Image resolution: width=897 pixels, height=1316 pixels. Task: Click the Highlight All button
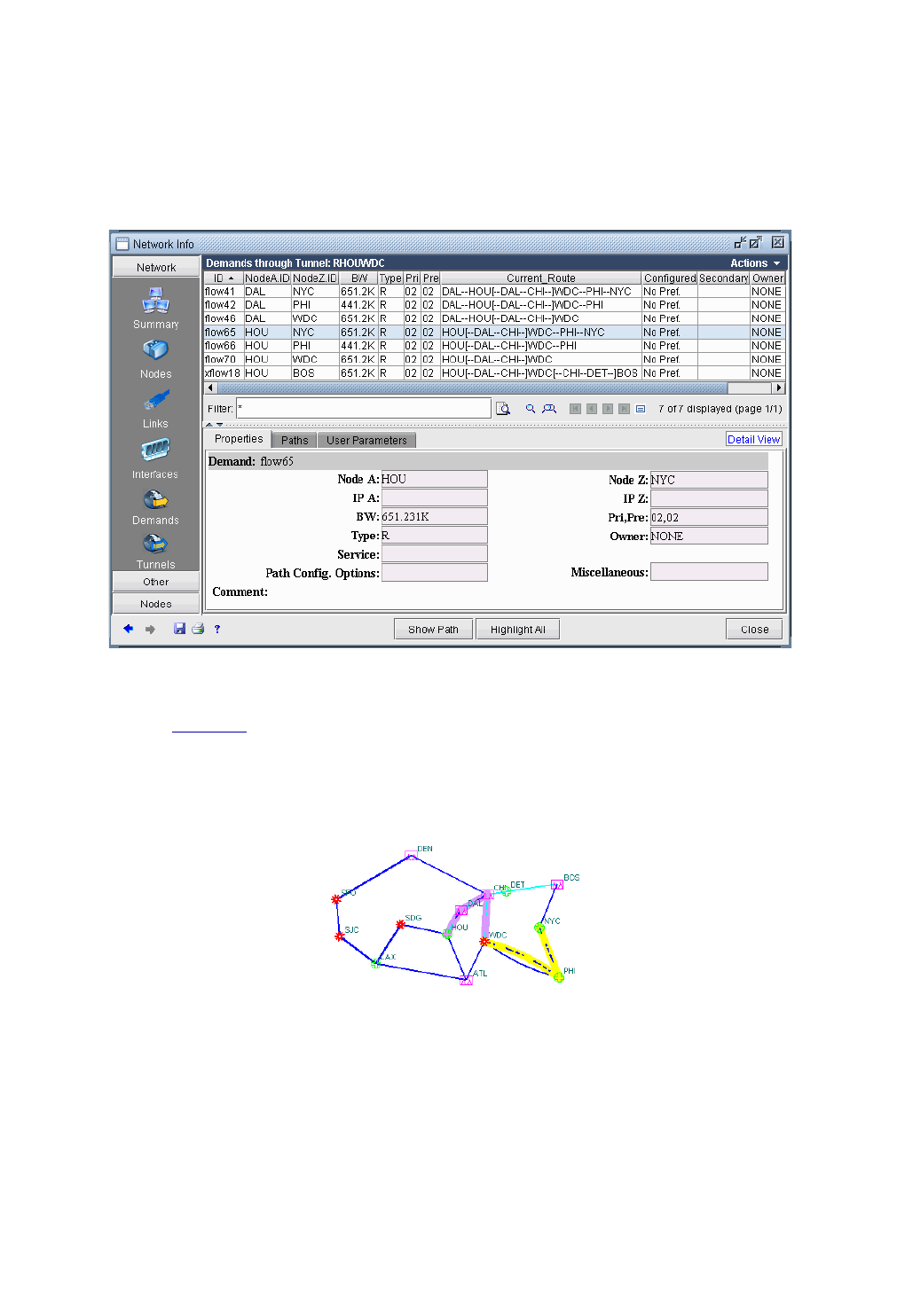click(x=518, y=630)
